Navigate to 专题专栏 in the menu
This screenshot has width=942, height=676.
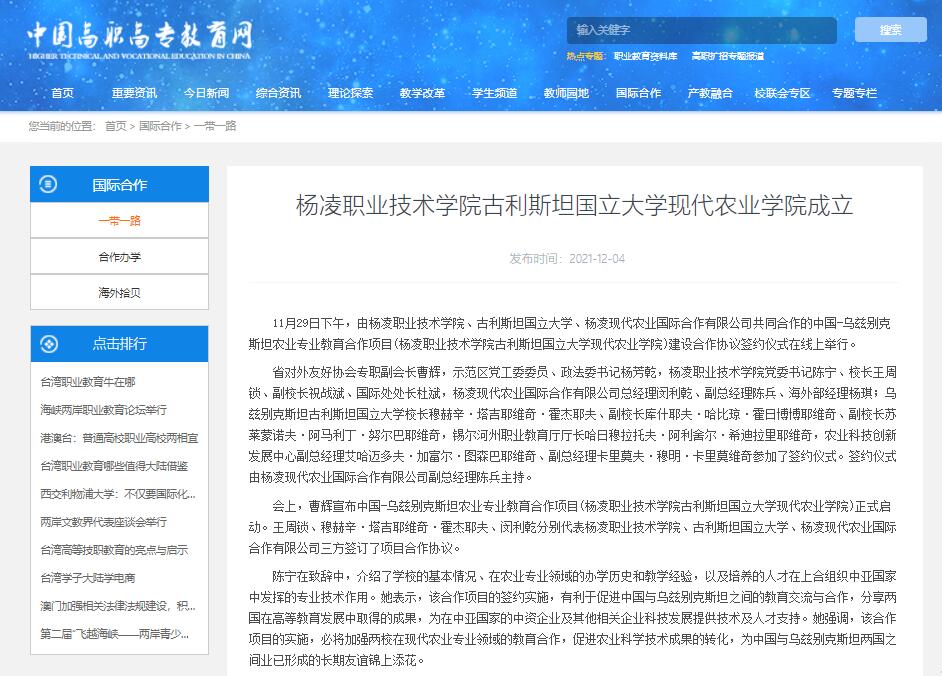coord(854,93)
